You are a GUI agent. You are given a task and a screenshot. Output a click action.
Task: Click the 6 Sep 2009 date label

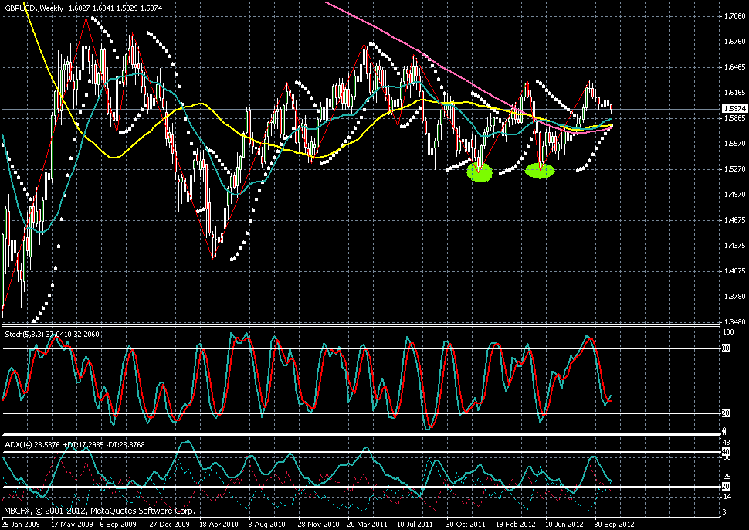[119, 524]
